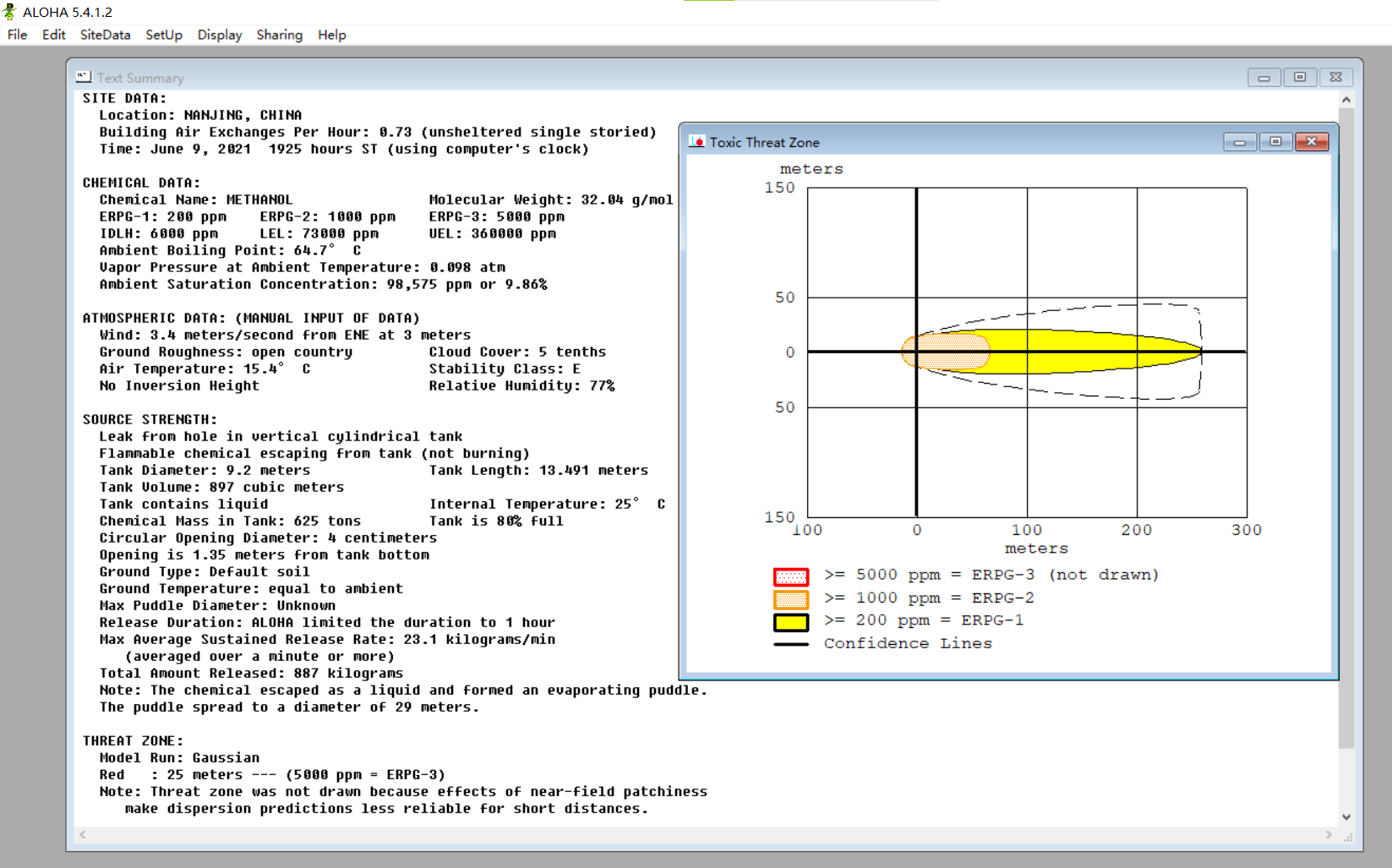Viewport: 1392px width, 868px height.
Task: Click 'Ground Type: Default soil' line
Action: (205, 571)
